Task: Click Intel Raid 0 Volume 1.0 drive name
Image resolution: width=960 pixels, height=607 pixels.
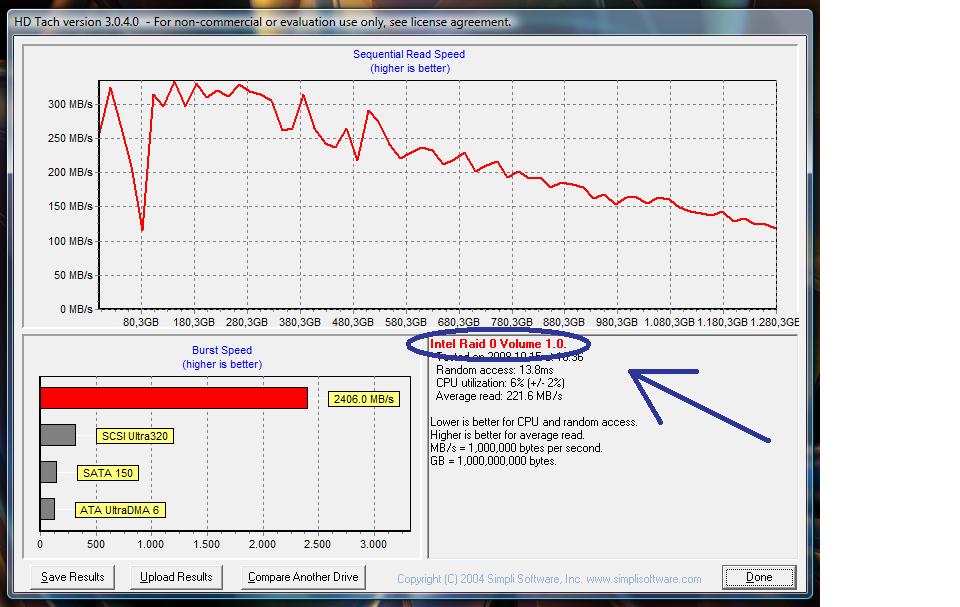Action: coord(498,344)
